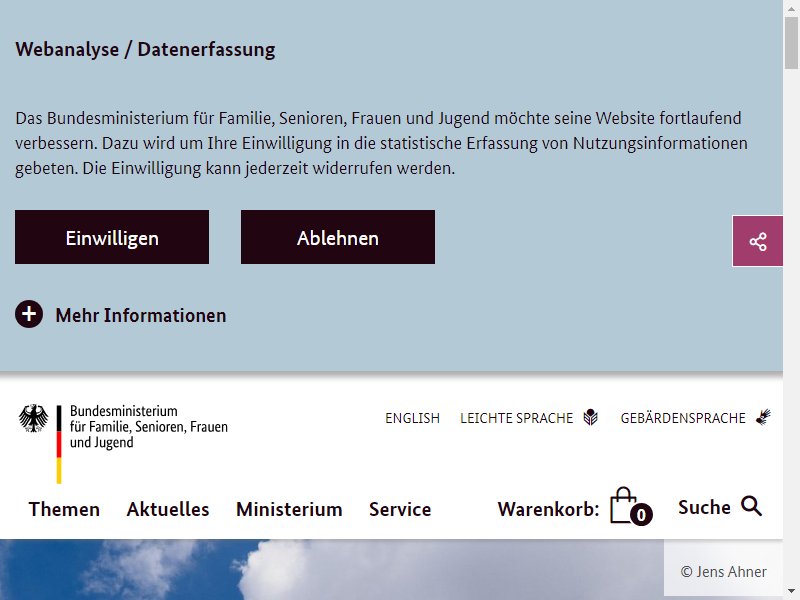Click the plus icon beside Mehr Informationen

click(x=29, y=314)
